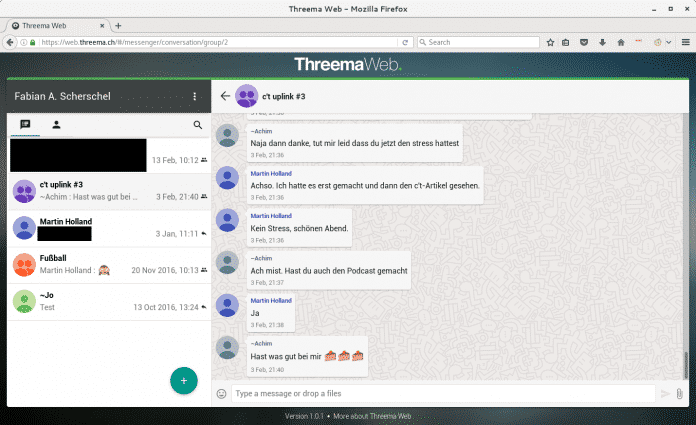
Task: Bookmark this page with the star icon
Action: [550, 42]
